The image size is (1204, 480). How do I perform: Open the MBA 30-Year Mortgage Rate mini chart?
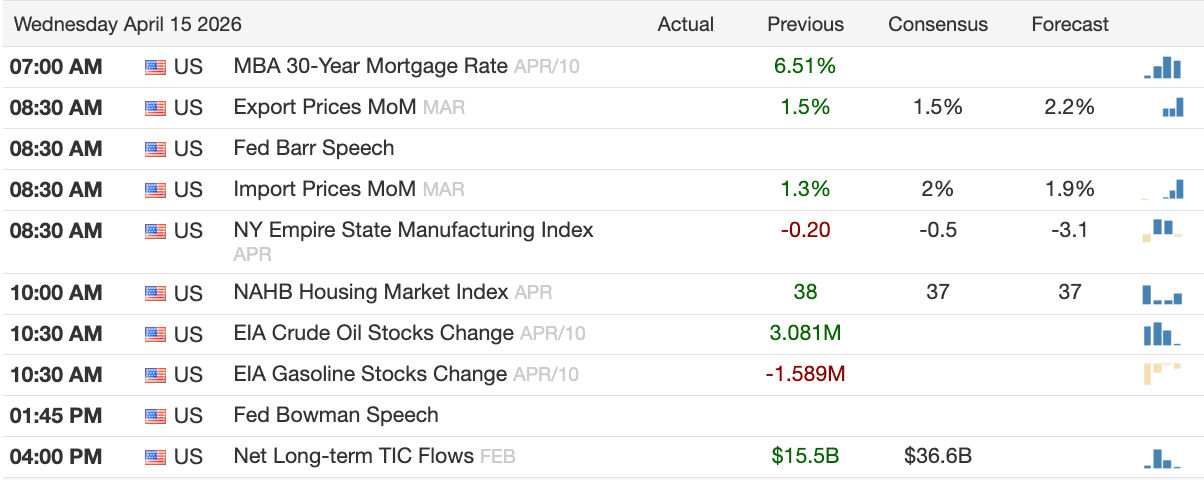coord(1162,67)
